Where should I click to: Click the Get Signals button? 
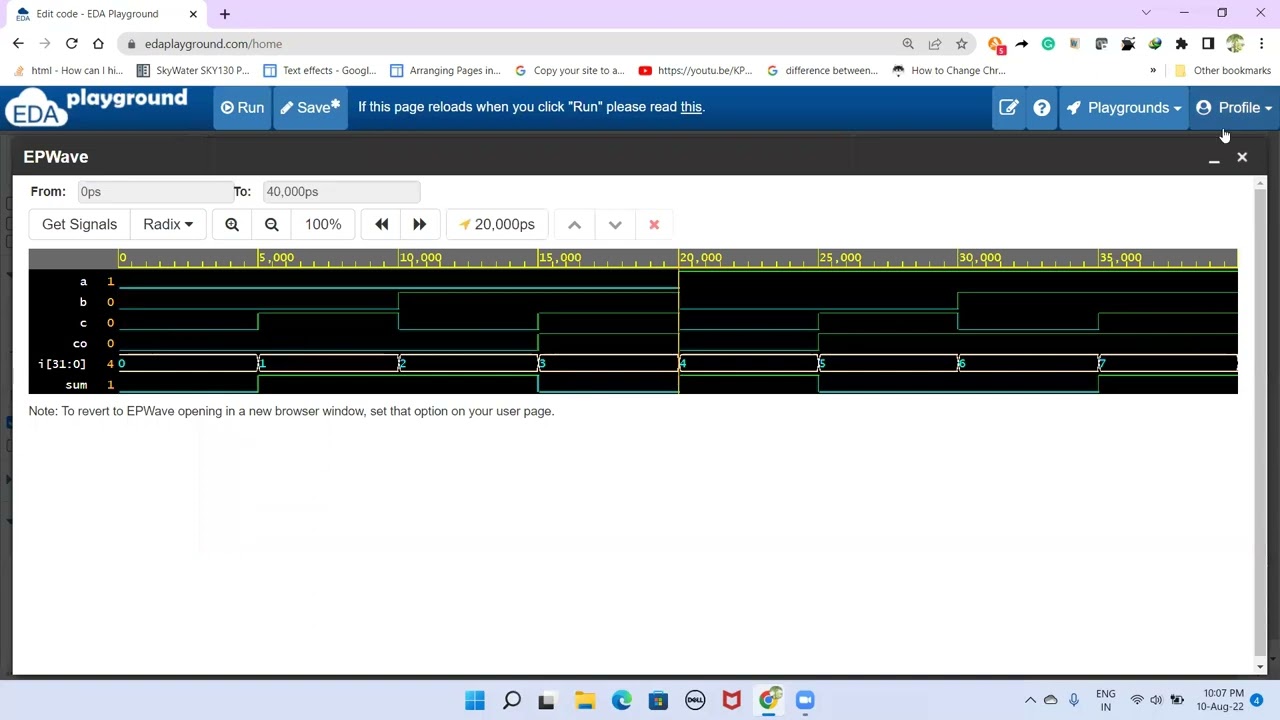coord(79,224)
